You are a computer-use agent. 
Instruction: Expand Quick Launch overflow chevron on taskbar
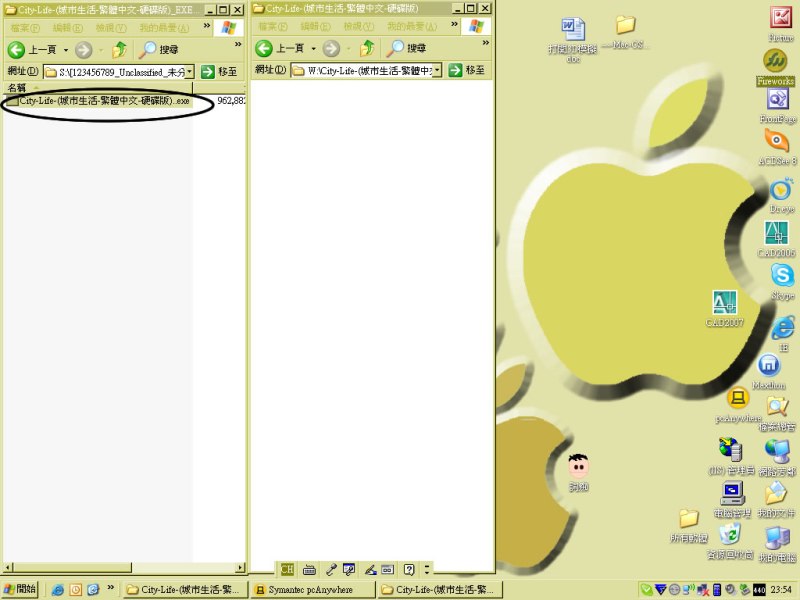coord(110,587)
